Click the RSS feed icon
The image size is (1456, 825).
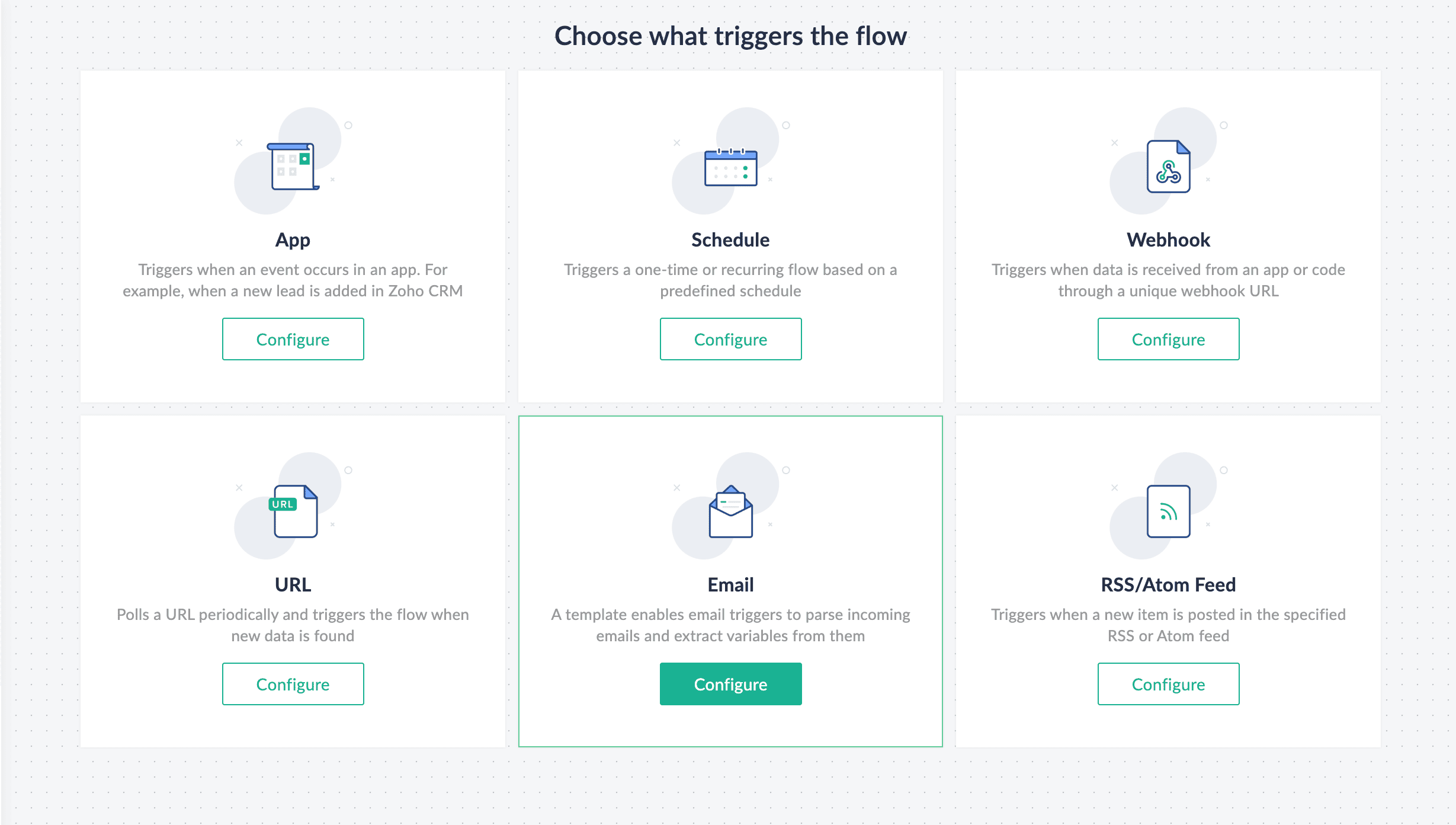[x=1168, y=511]
